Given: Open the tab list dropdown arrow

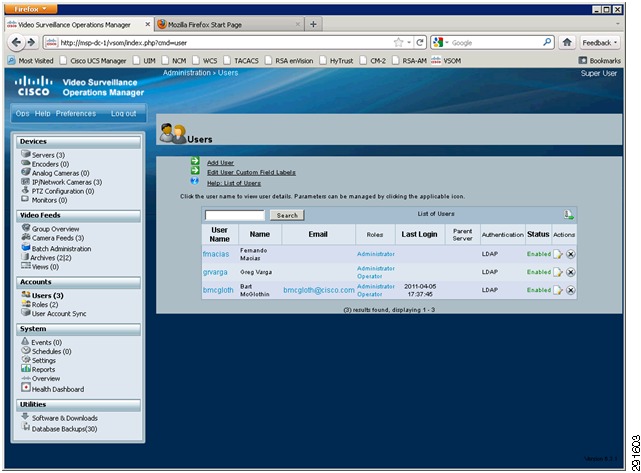Looking at the screenshot, I should click(617, 24).
